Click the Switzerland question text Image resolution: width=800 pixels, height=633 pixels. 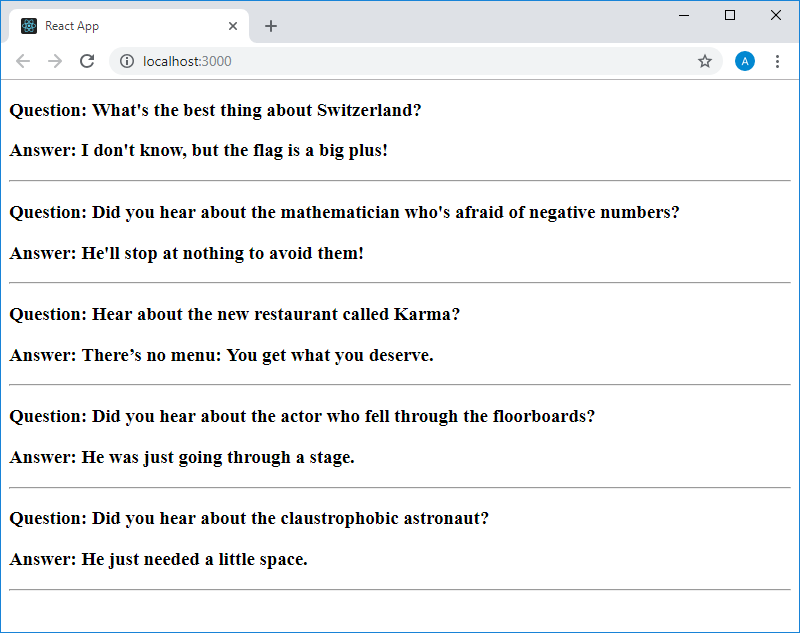[215, 110]
